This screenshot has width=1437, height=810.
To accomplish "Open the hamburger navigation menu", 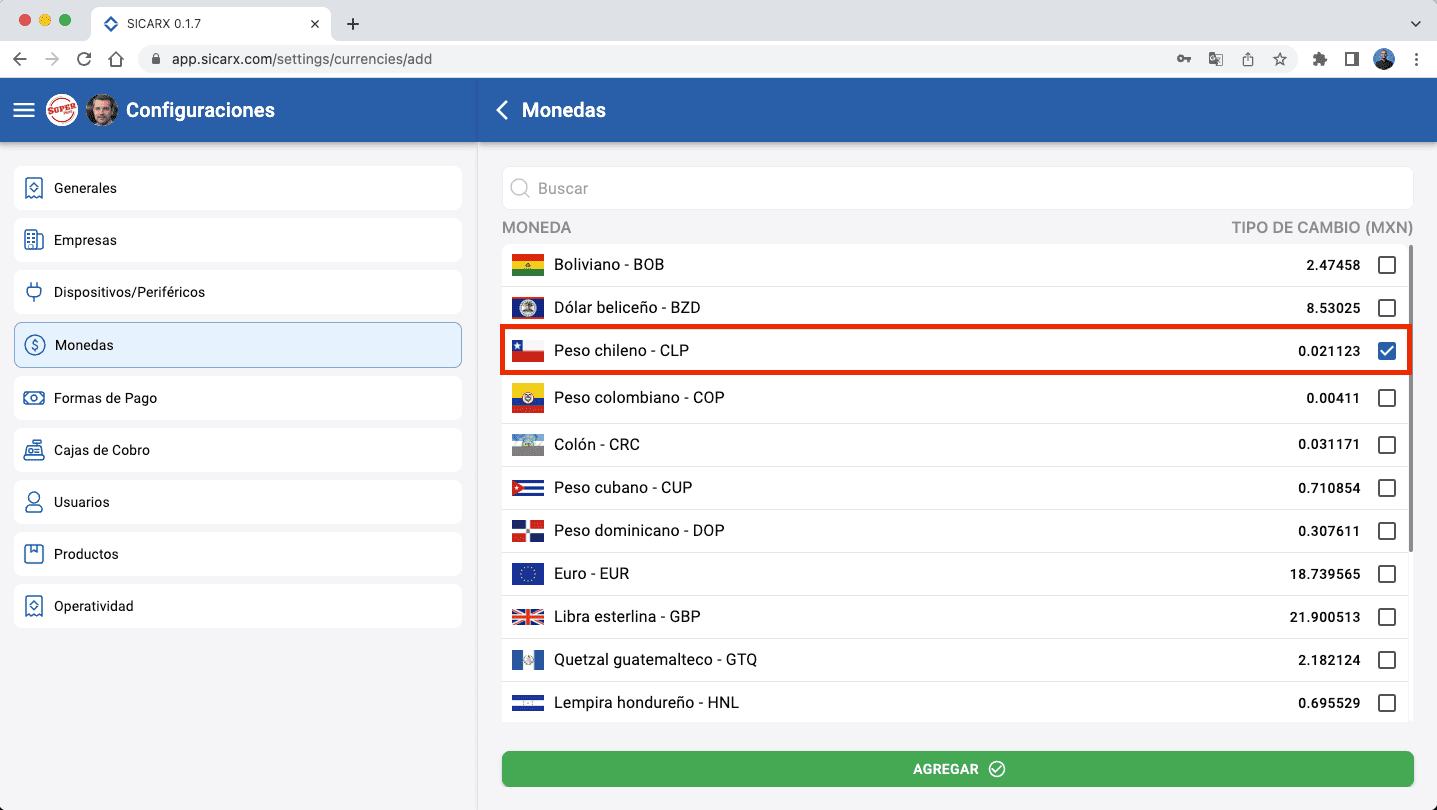I will pos(23,110).
